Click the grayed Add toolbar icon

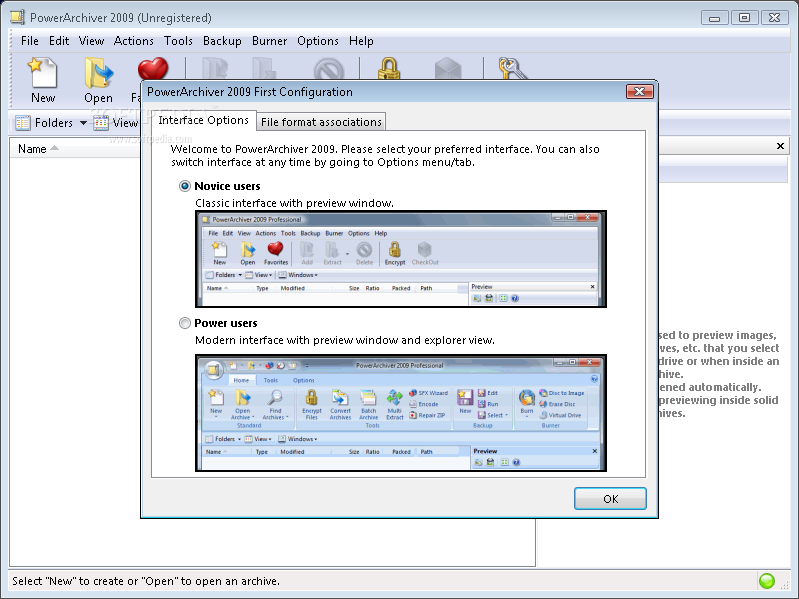[x=215, y=69]
